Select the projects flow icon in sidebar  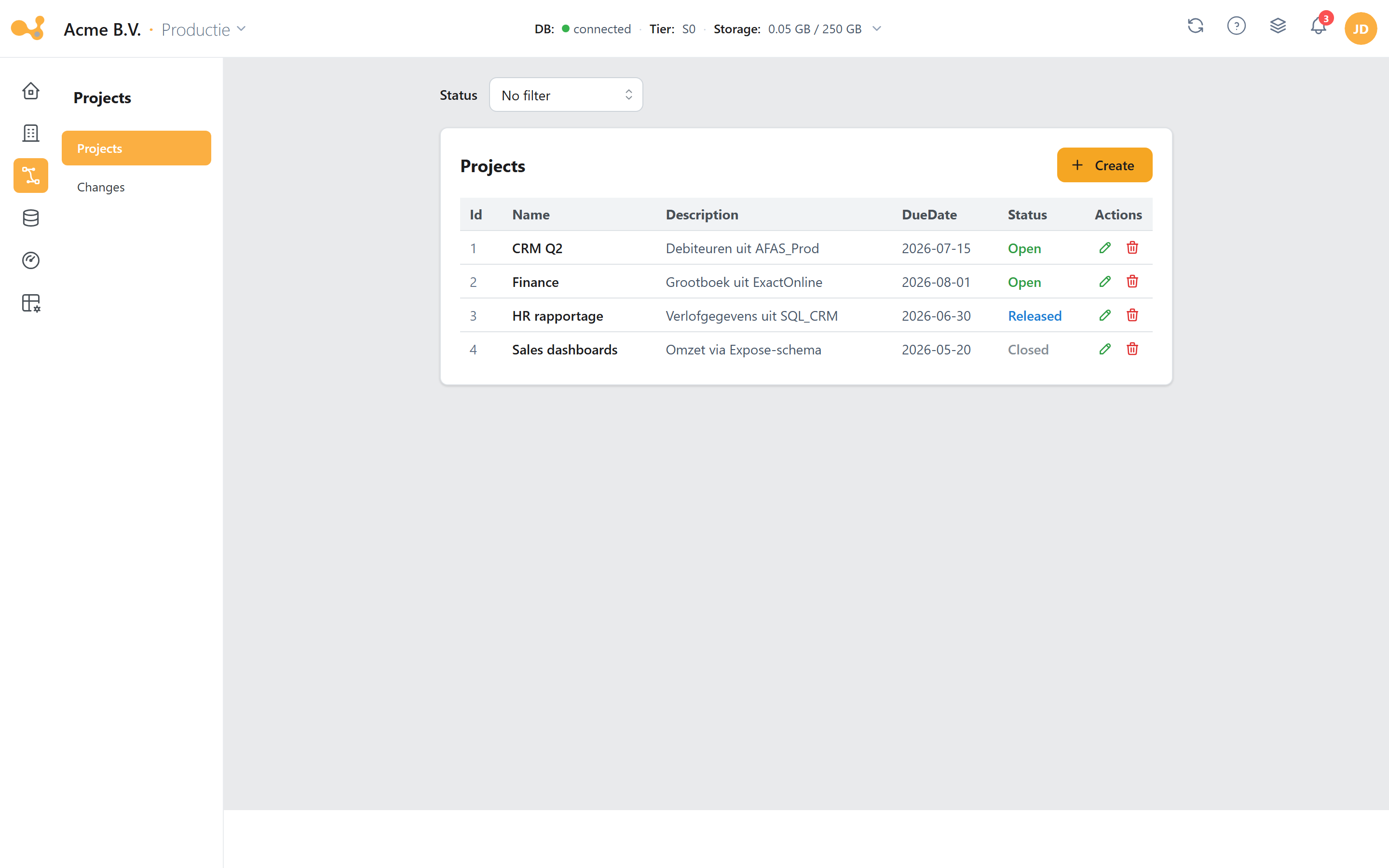coord(31,176)
